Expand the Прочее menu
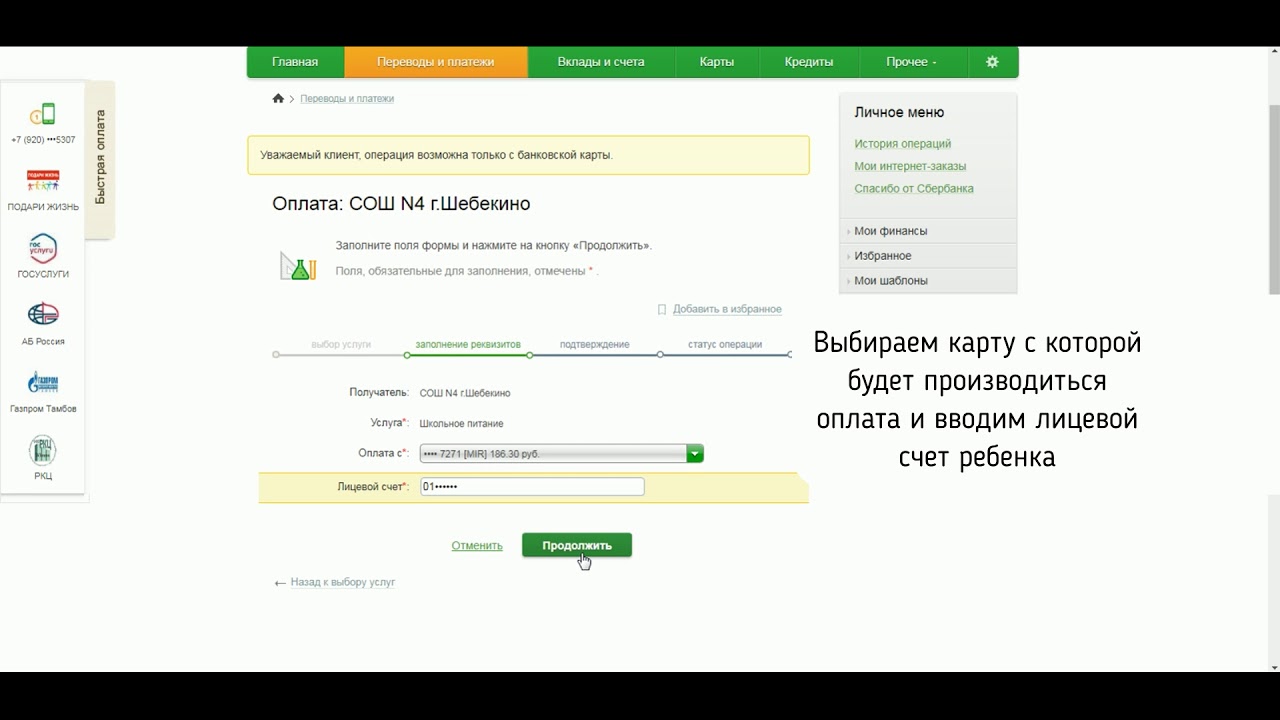 point(912,62)
